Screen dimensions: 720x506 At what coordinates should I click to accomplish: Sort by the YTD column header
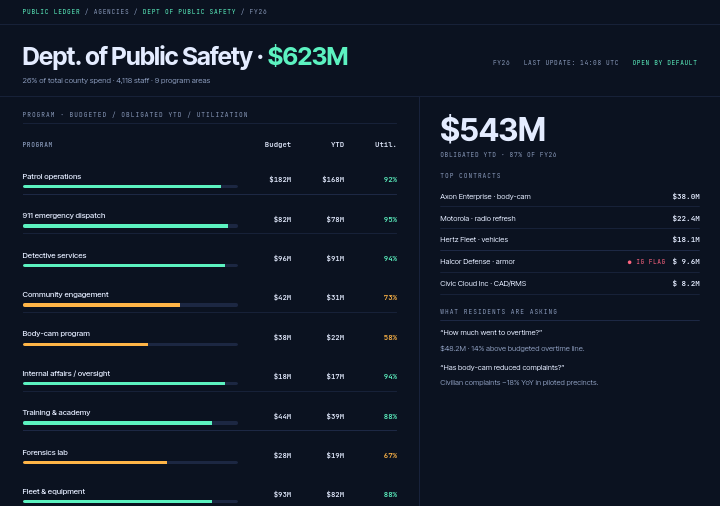337,145
